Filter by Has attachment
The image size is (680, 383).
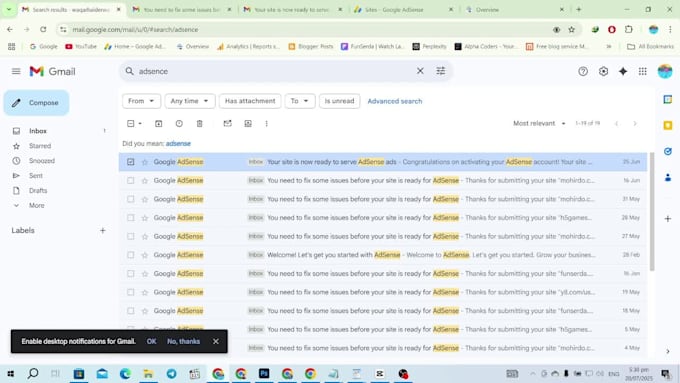[x=250, y=101]
